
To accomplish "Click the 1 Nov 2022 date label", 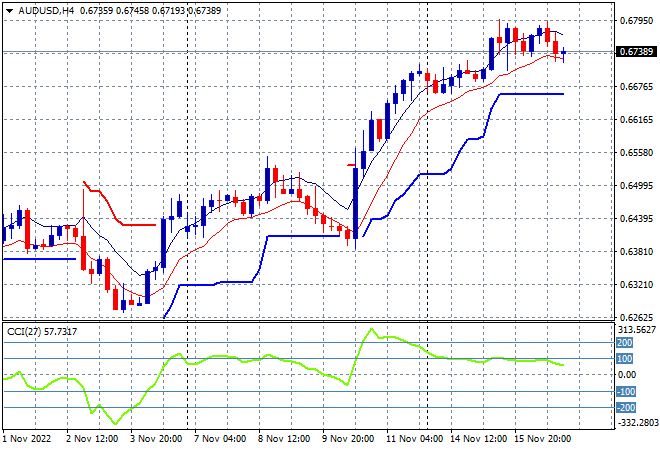I will pyautogui.click(x=27, y=439).
